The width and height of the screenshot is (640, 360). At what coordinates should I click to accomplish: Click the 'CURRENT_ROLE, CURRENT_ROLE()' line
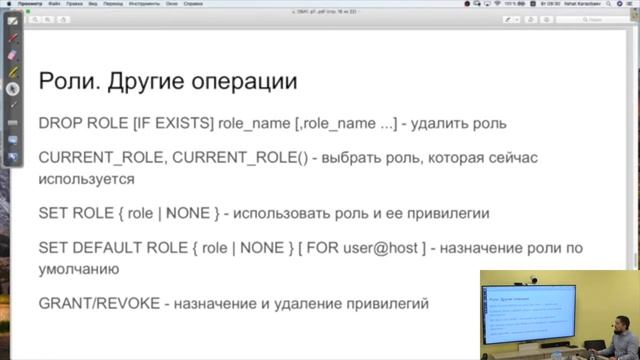[288, 168]
